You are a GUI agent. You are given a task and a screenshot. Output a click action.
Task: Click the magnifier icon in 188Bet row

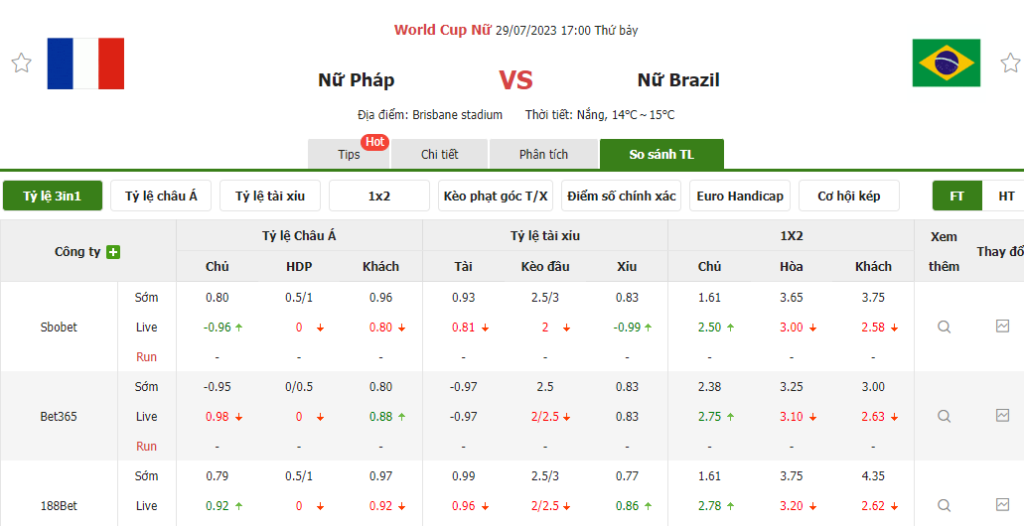point(944,506)
